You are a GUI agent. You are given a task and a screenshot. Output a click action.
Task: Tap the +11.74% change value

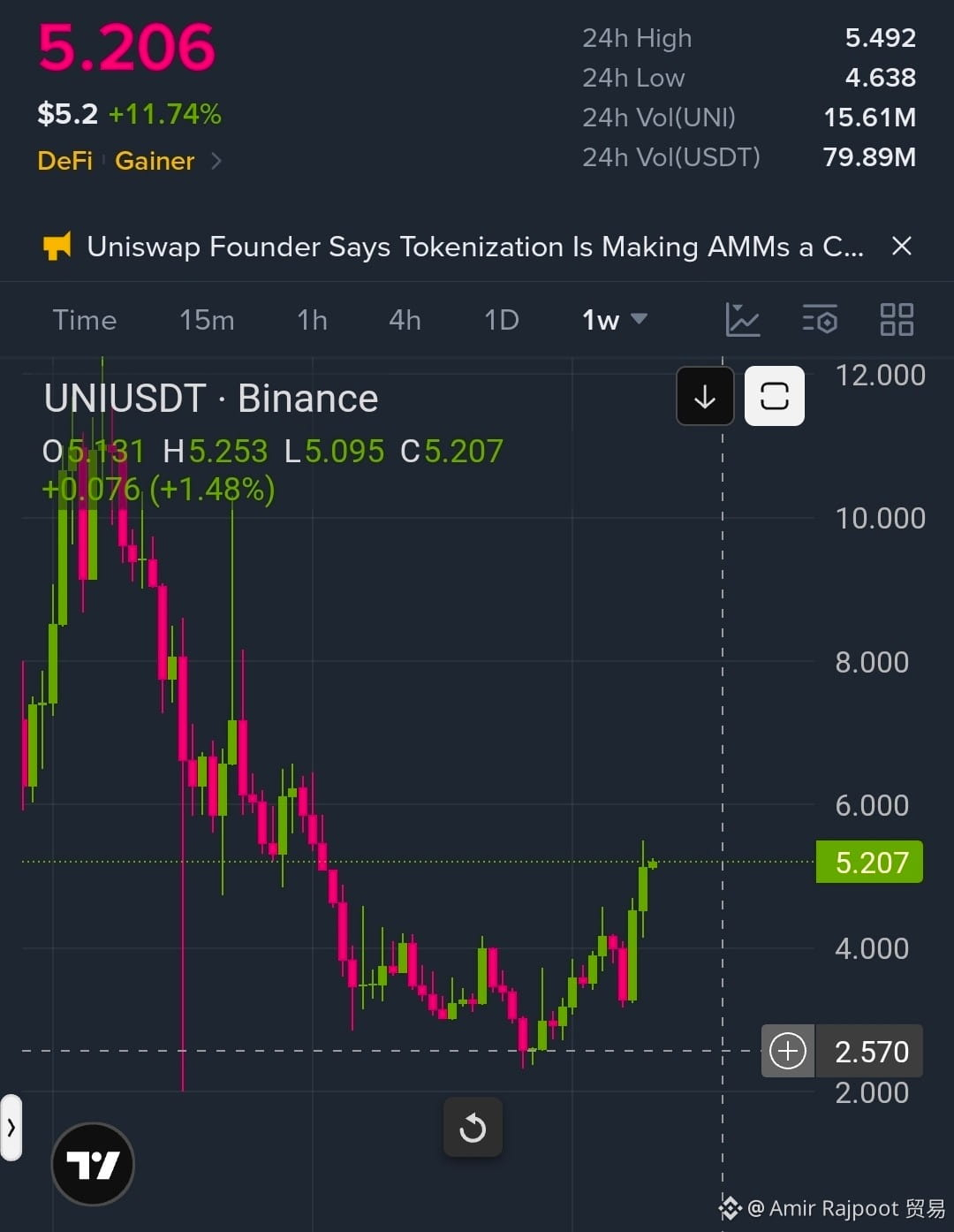click(164, 114)
